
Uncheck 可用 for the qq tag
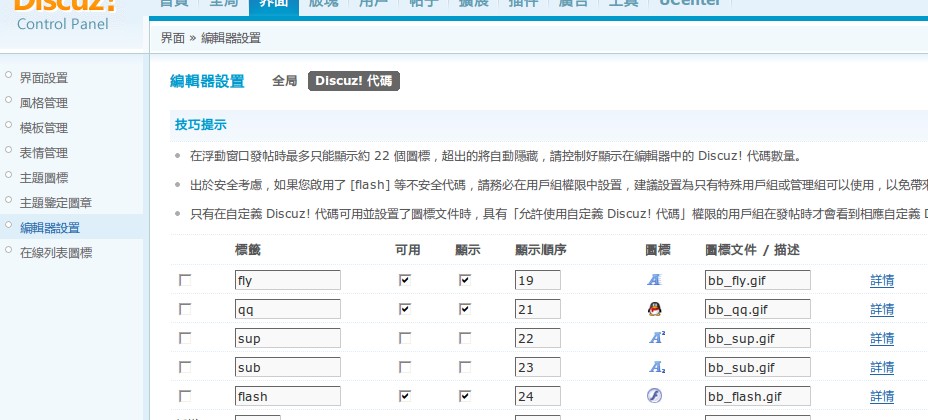405,309
